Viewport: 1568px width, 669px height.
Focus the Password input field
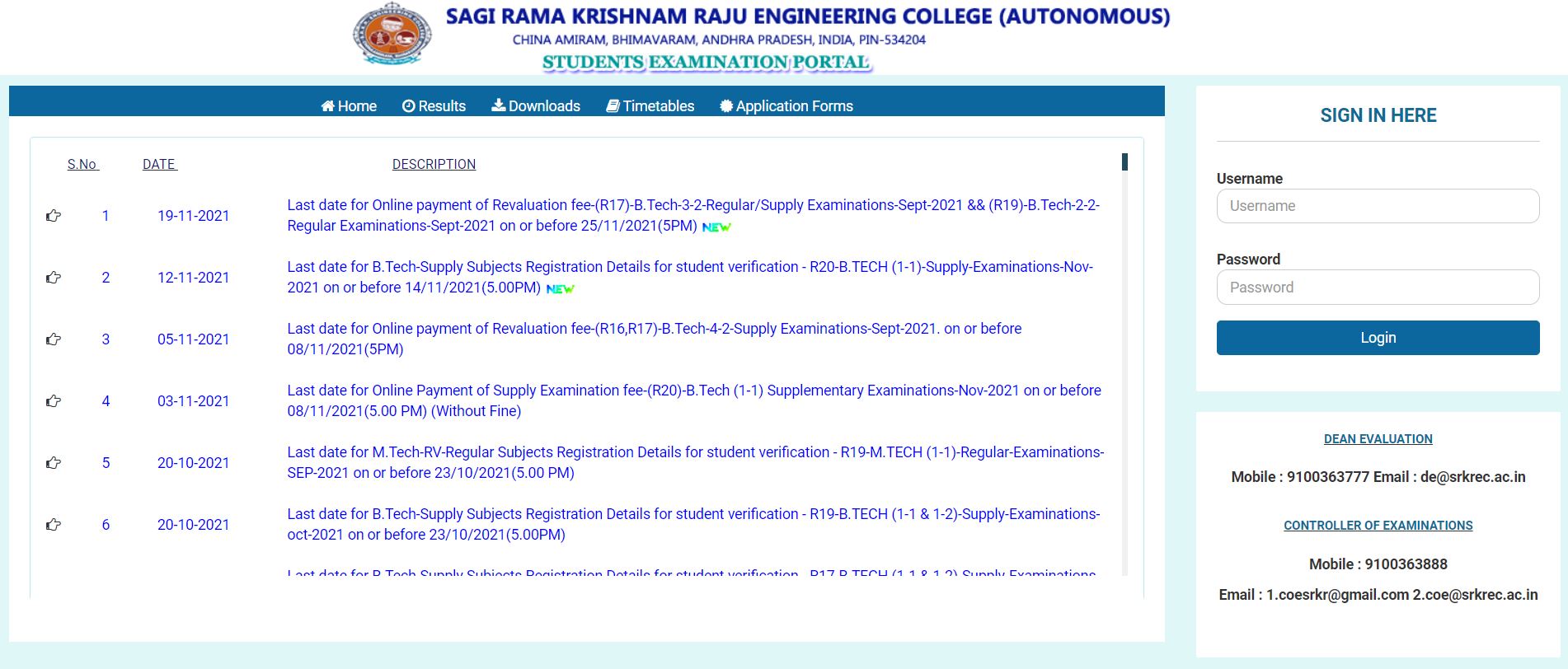coord(1378,288)
